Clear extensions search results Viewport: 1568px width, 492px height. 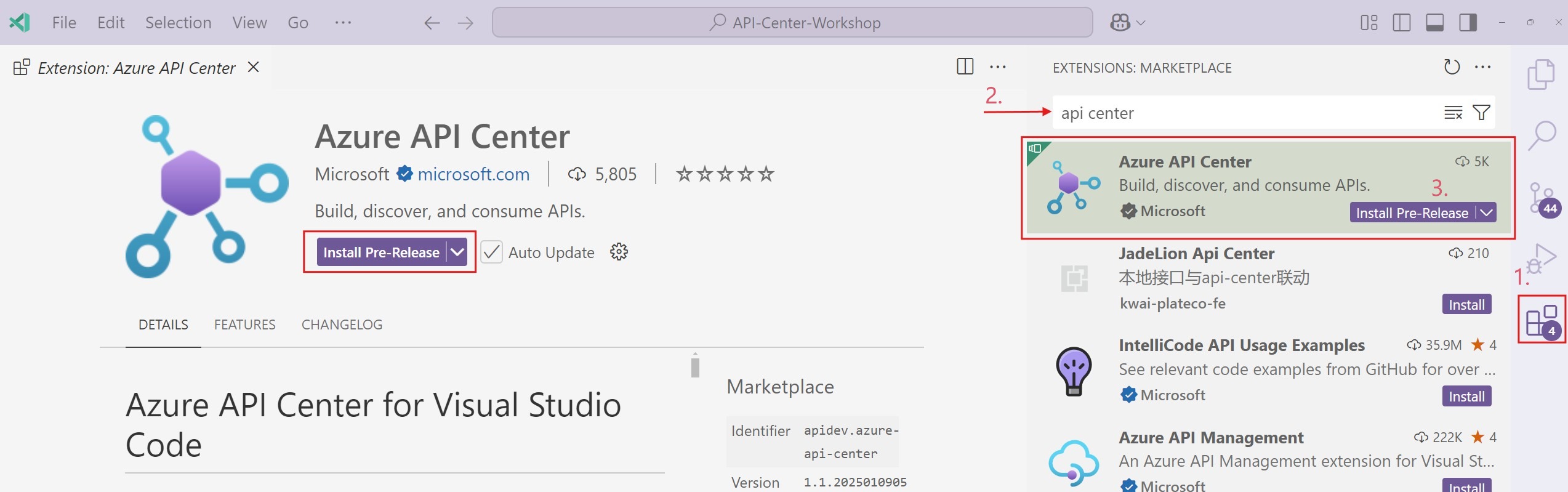point(1453,113)
